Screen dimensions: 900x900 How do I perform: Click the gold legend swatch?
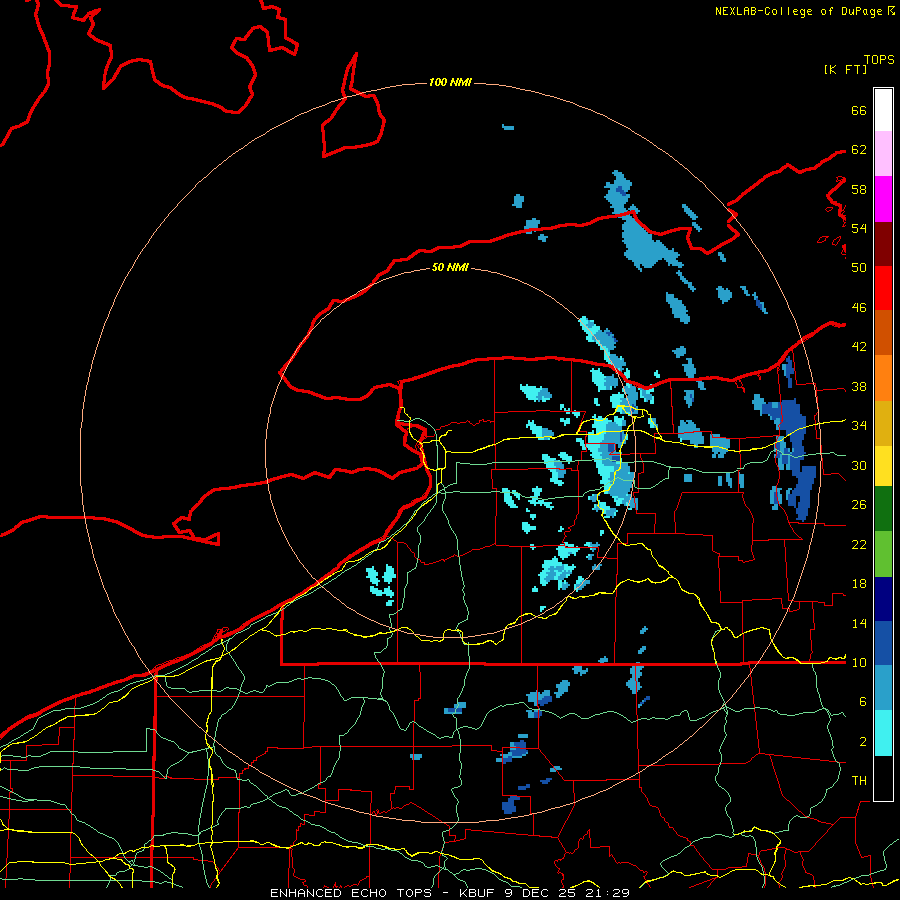pos(883,423)
